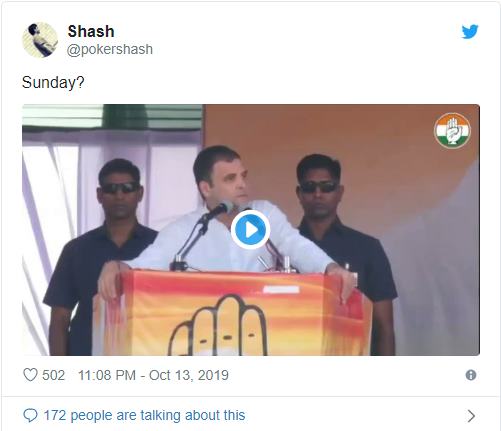Click the Twitter bird logo
Viewport: 501px width, 431px height.
[x=470, y=31]
